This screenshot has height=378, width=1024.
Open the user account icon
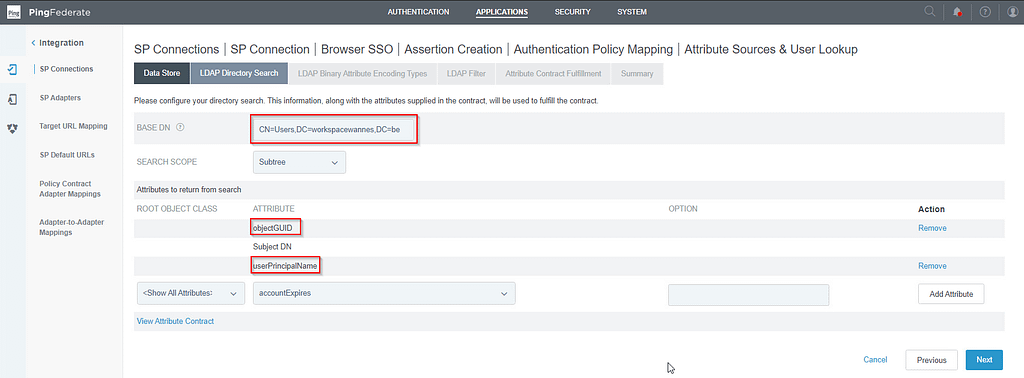pyautogui.click(x=1013, y=12)
